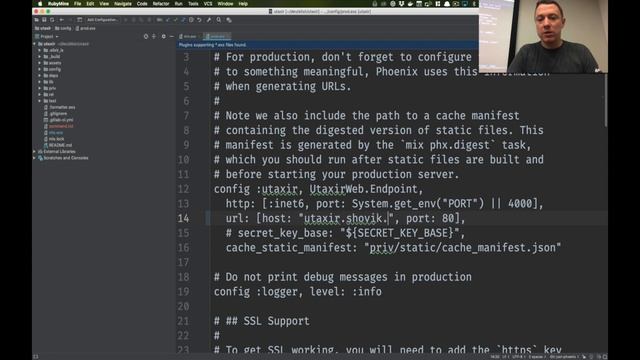The image size is (640, 360).
Task: Click the utaxir breadcrumb
Action: pos(43,28)
